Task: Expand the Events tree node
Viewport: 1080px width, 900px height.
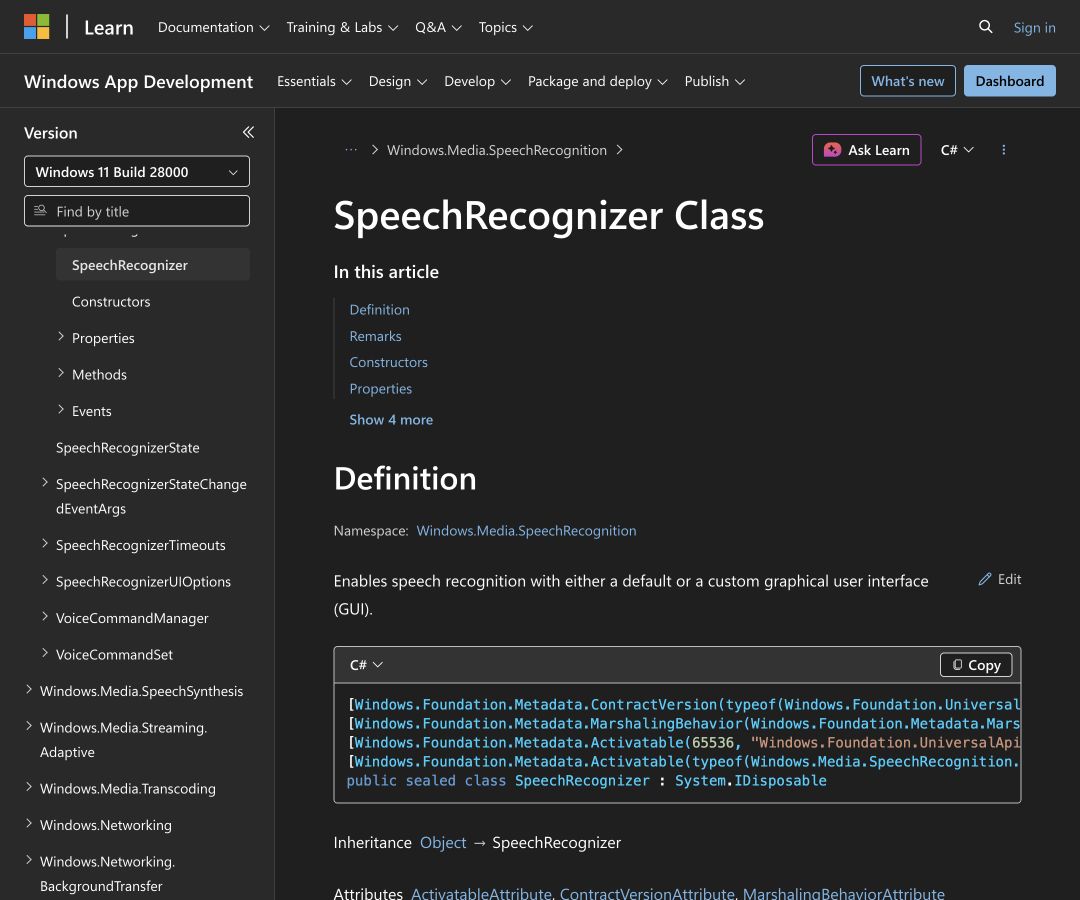Action: point(61,410)
